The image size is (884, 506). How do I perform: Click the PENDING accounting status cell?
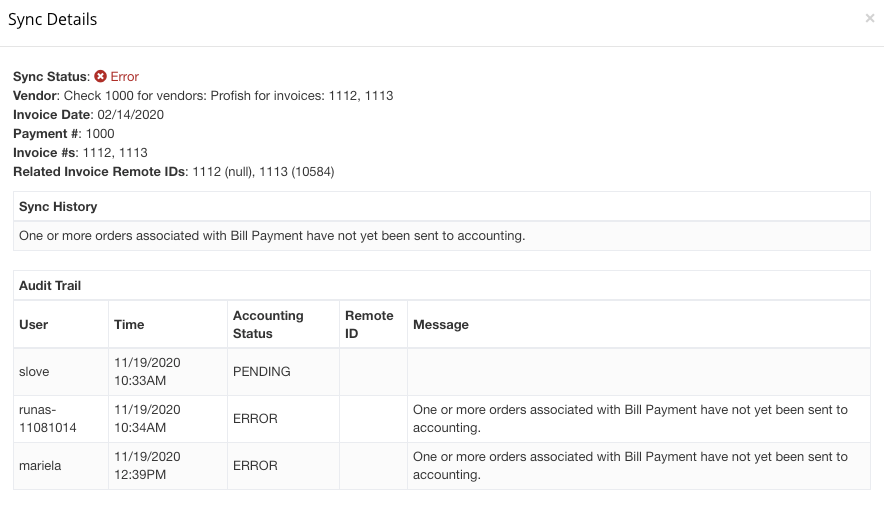(283, 372)
